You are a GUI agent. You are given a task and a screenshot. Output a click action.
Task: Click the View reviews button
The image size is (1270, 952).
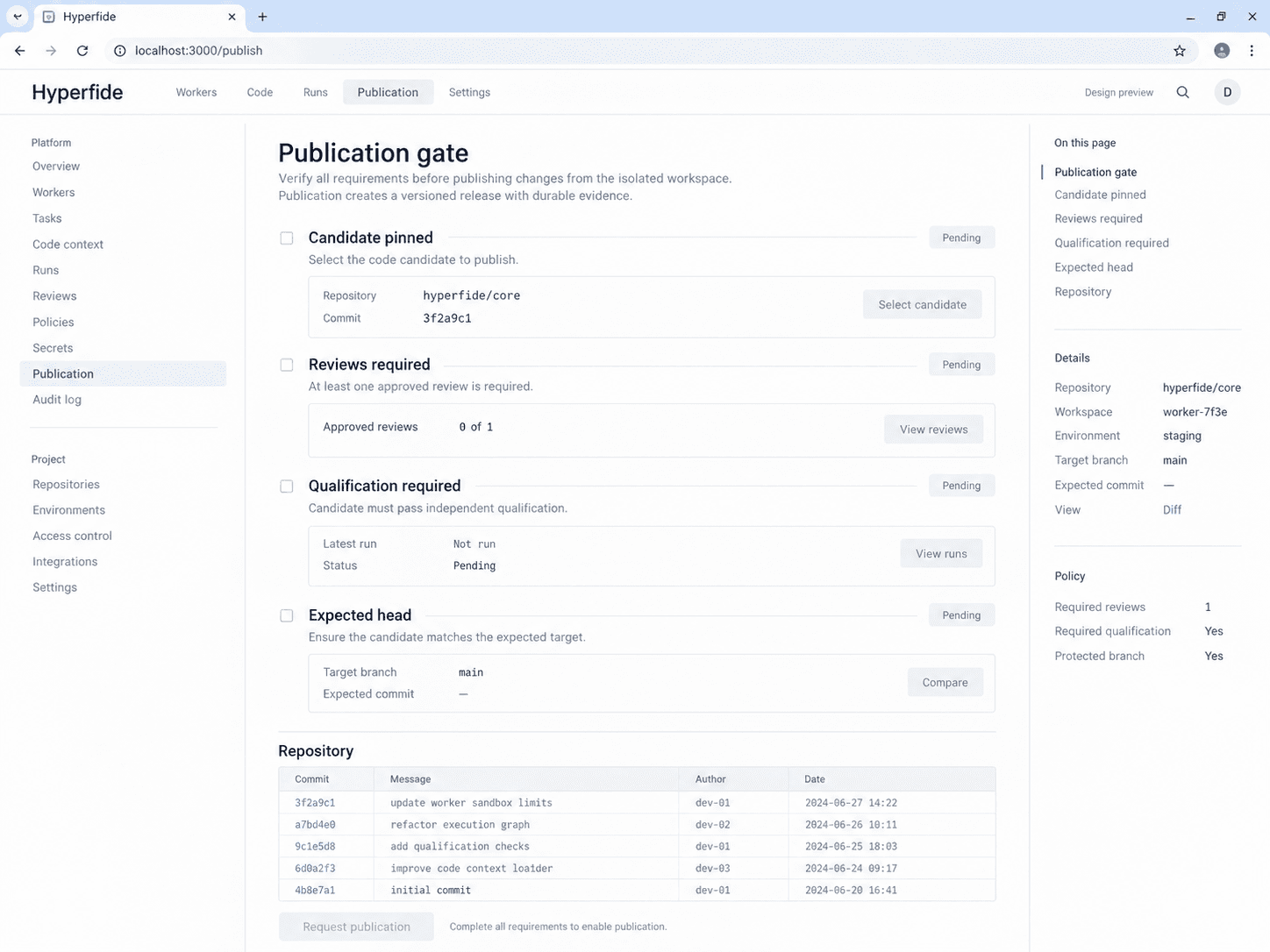click(x=934, y=430)
